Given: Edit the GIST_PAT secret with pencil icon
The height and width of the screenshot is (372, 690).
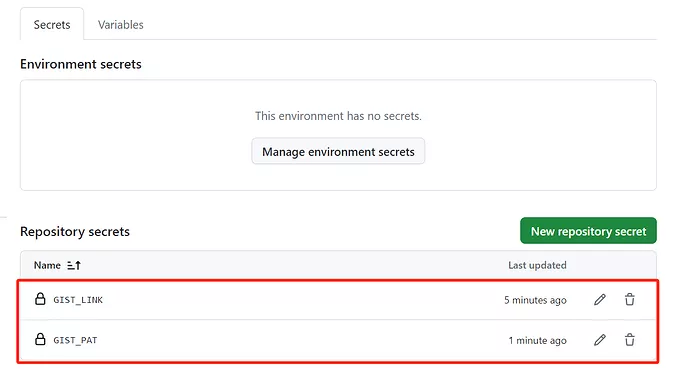Looking at the screenshot, I should (x=599, y=340).
